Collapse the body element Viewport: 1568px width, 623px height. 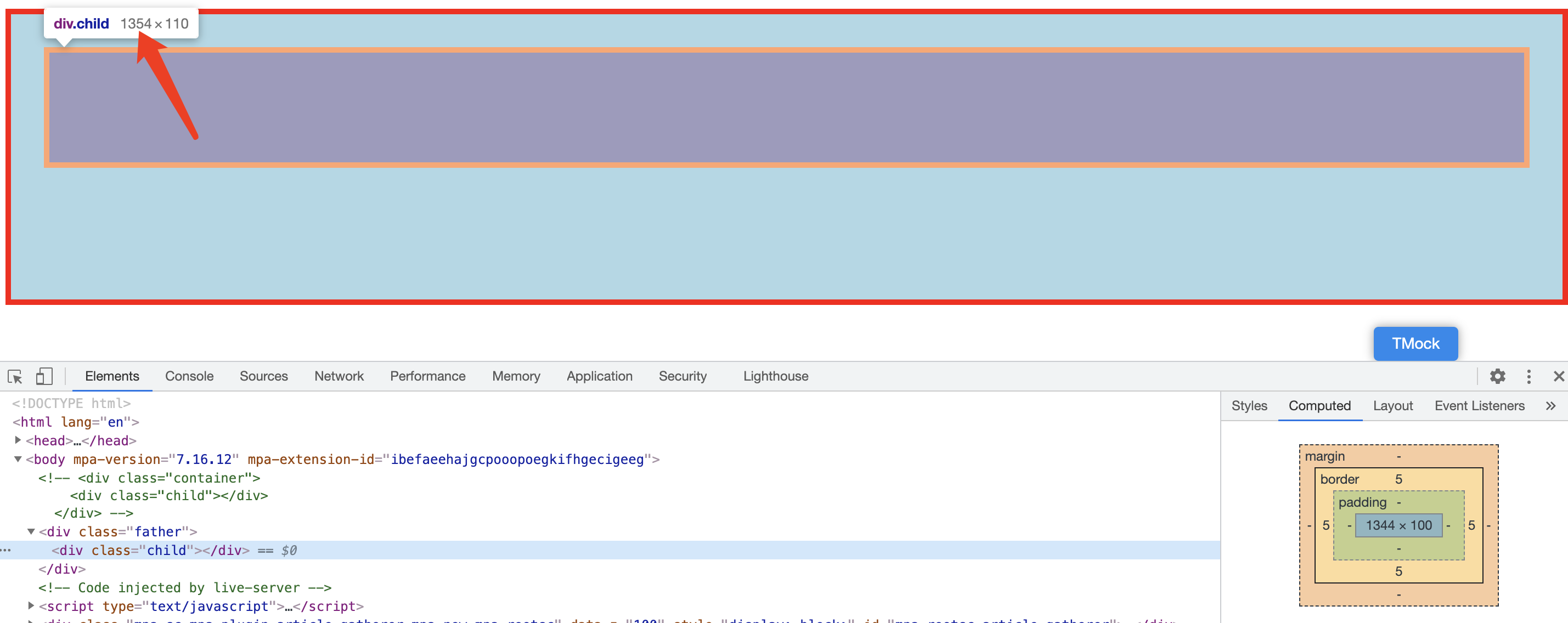click(x=18, y=460)
